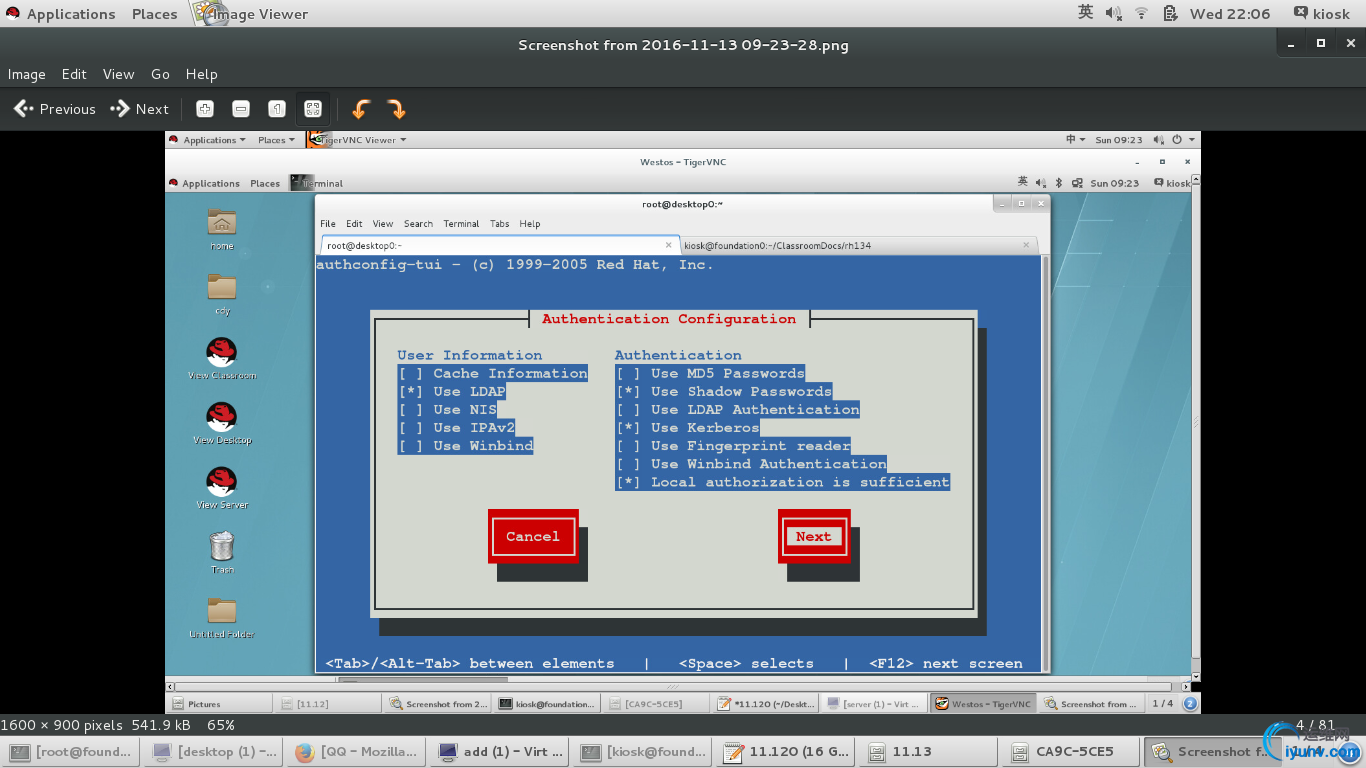Switch to the 11.13 taskbar window

tap(928, 752)
